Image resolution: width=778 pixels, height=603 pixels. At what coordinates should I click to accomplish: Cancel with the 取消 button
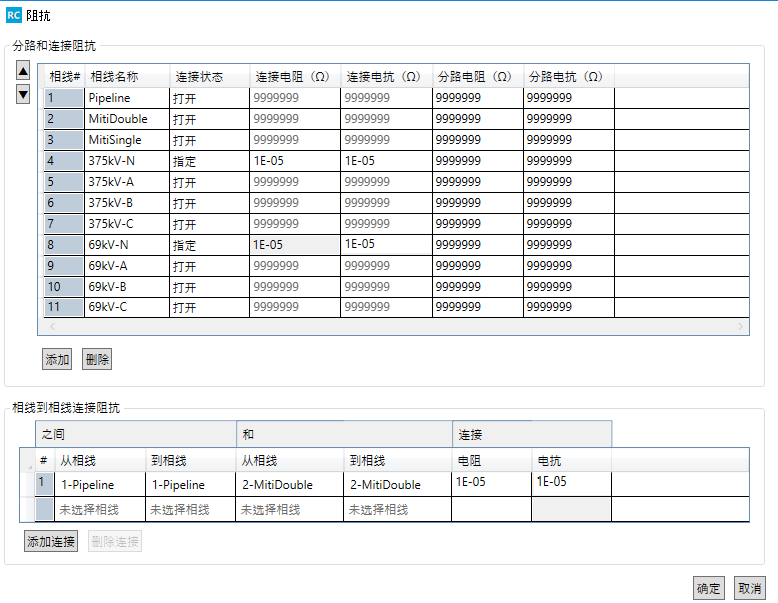click(x=750, y=588)
